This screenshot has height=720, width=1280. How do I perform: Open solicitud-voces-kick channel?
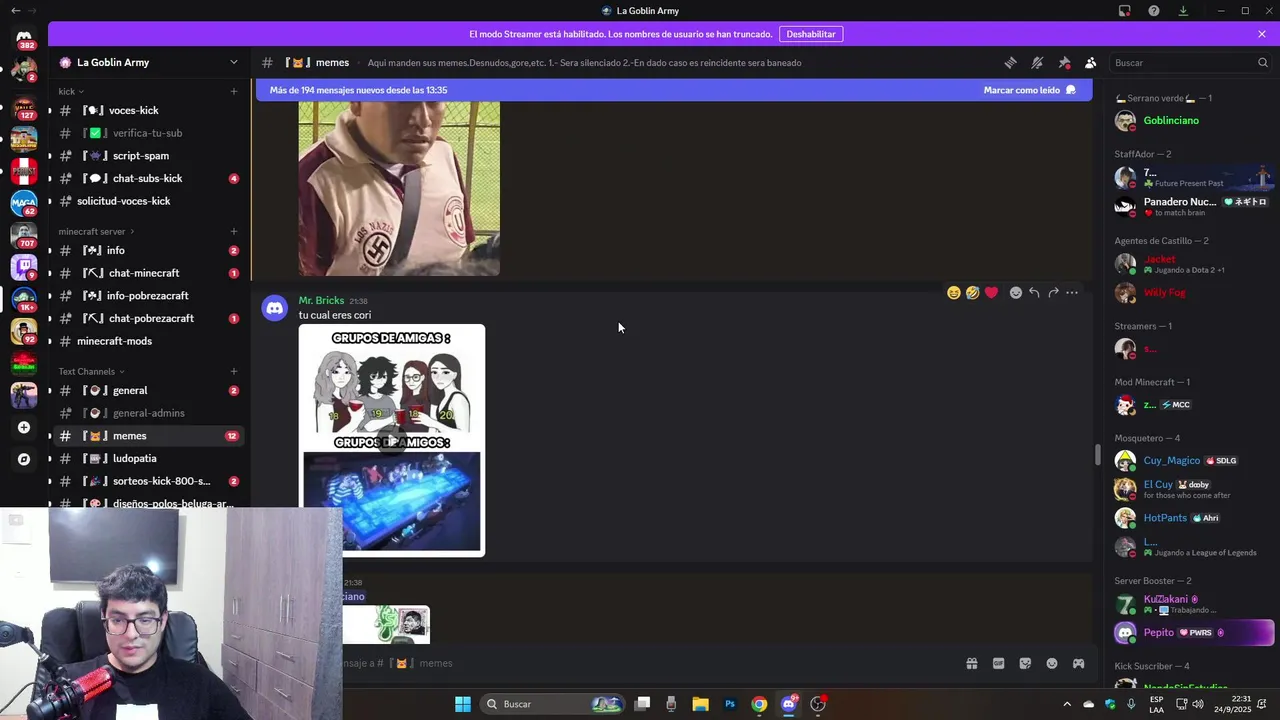tap(148, 201)
